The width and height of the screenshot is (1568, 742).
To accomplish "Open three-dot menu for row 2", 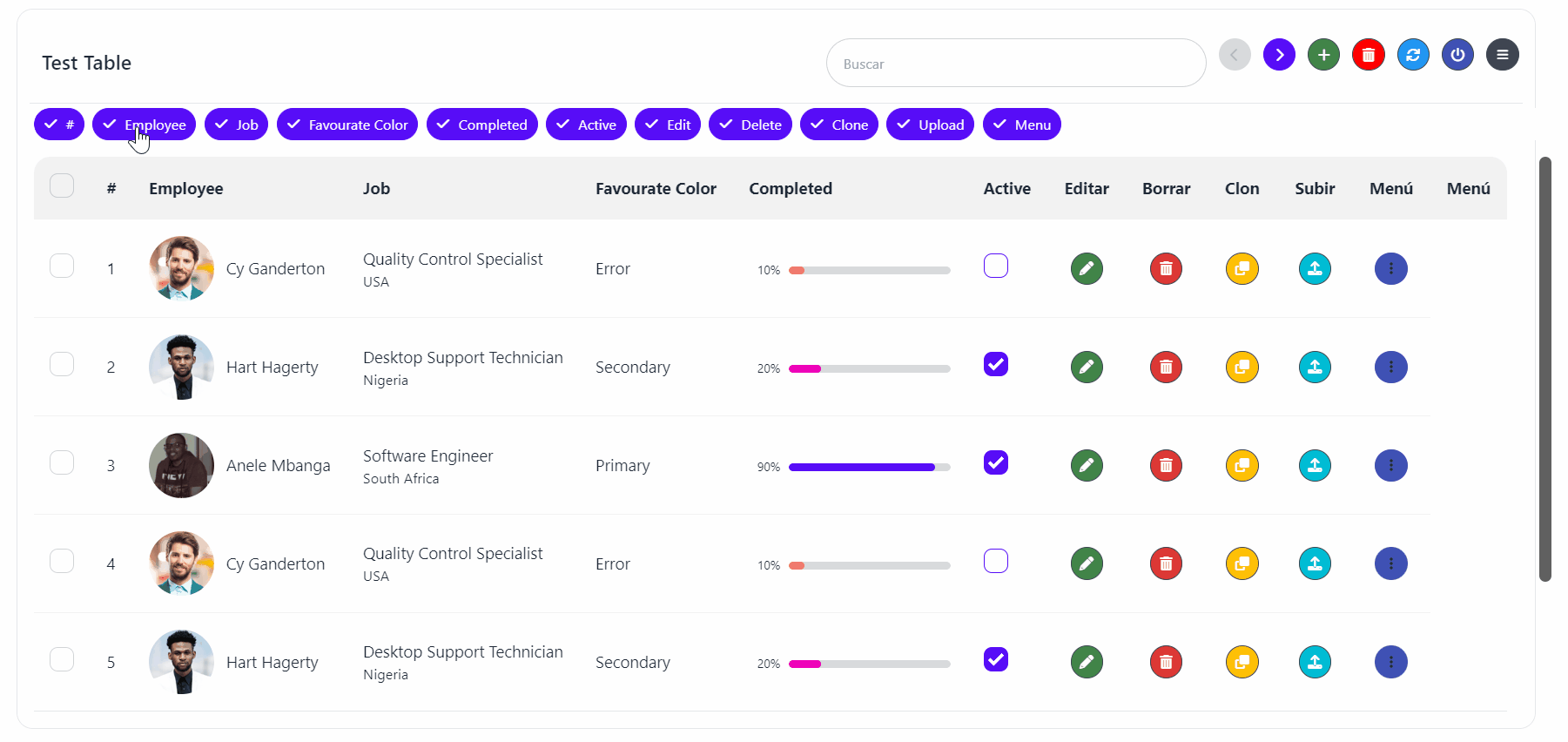I will (x=1390, y=367).
